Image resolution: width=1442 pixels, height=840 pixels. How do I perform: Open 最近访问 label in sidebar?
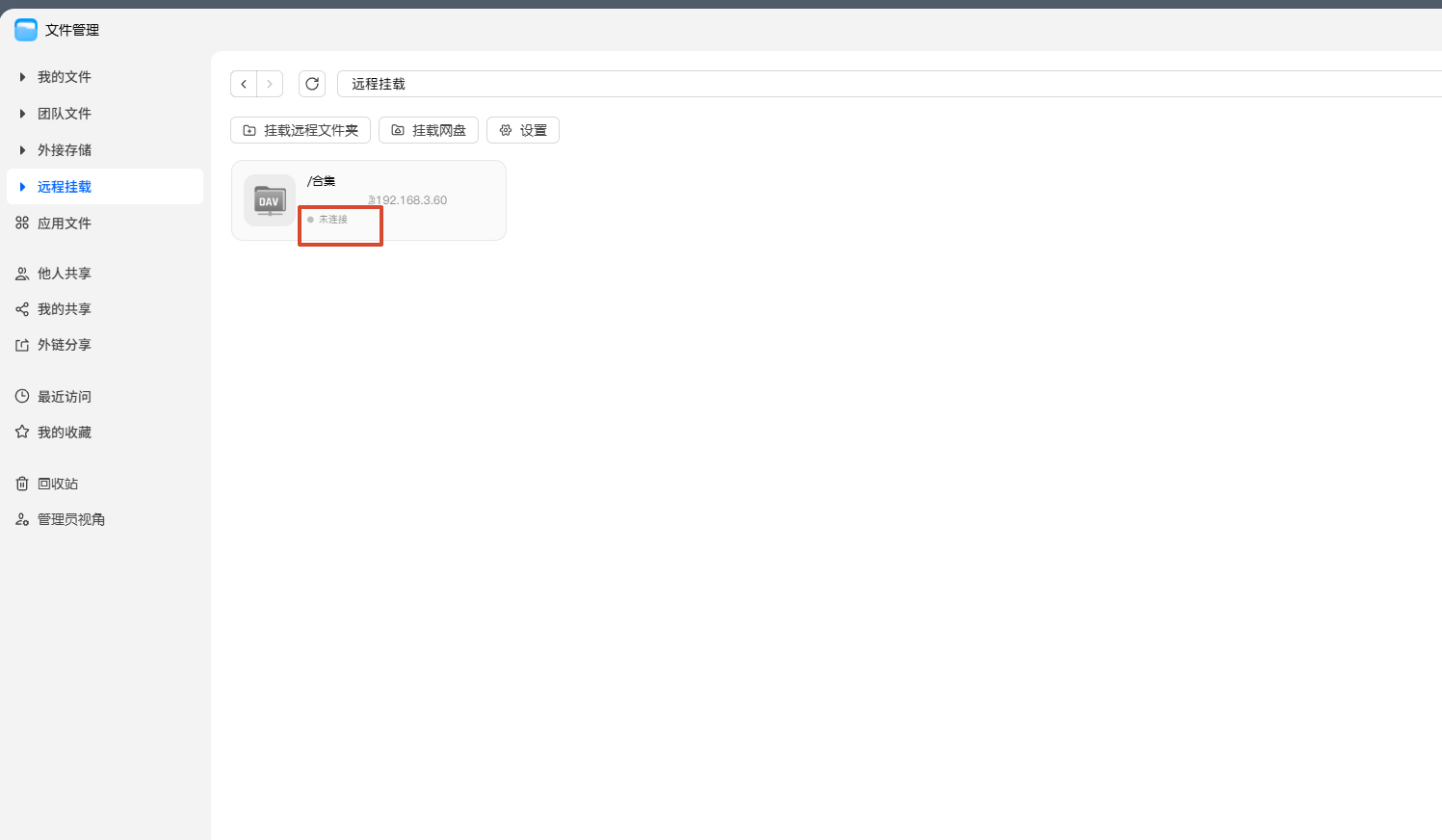[x=65, y=397]
